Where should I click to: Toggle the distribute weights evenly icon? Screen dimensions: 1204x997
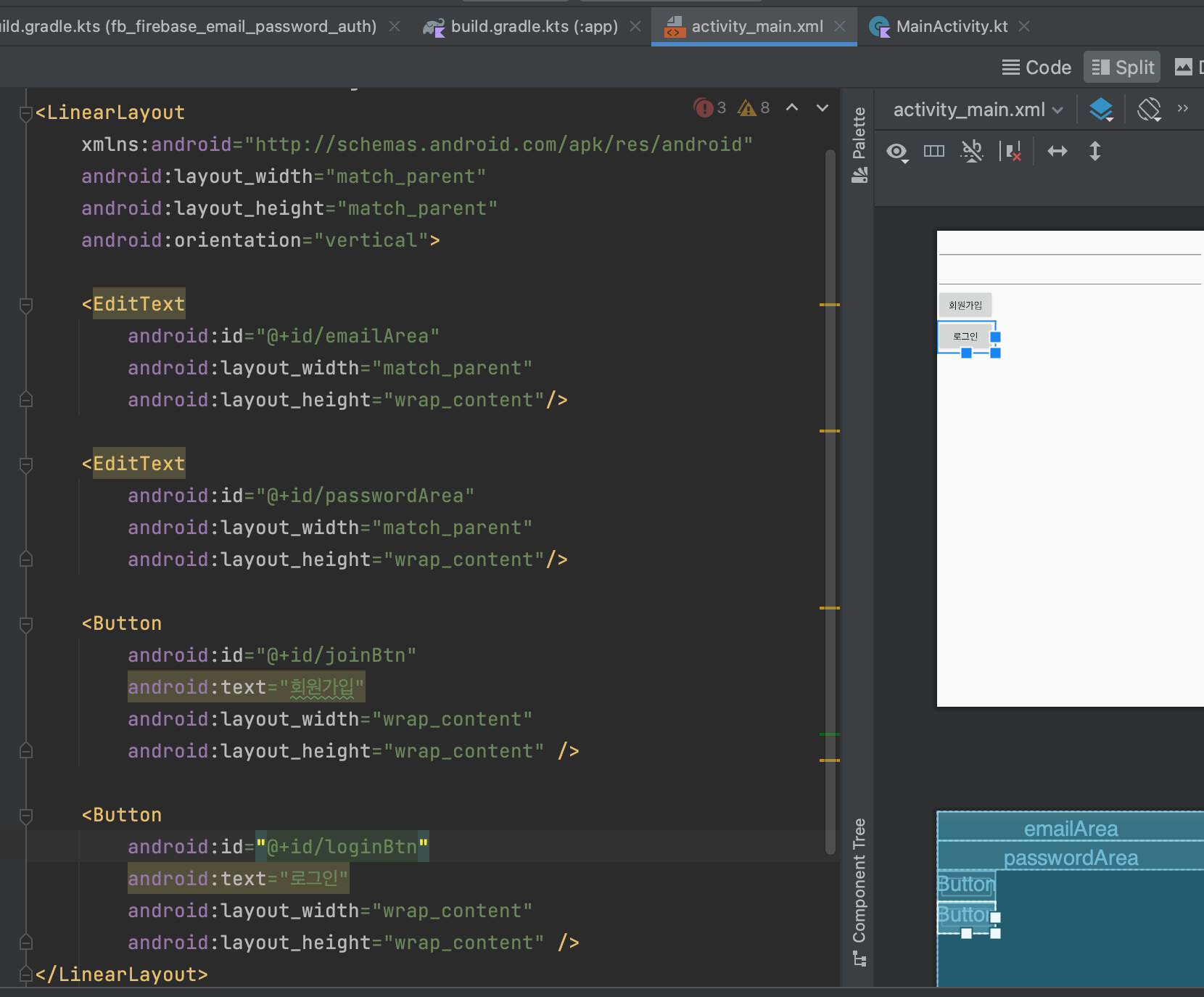pyautogui.click(x=934, y=151)
